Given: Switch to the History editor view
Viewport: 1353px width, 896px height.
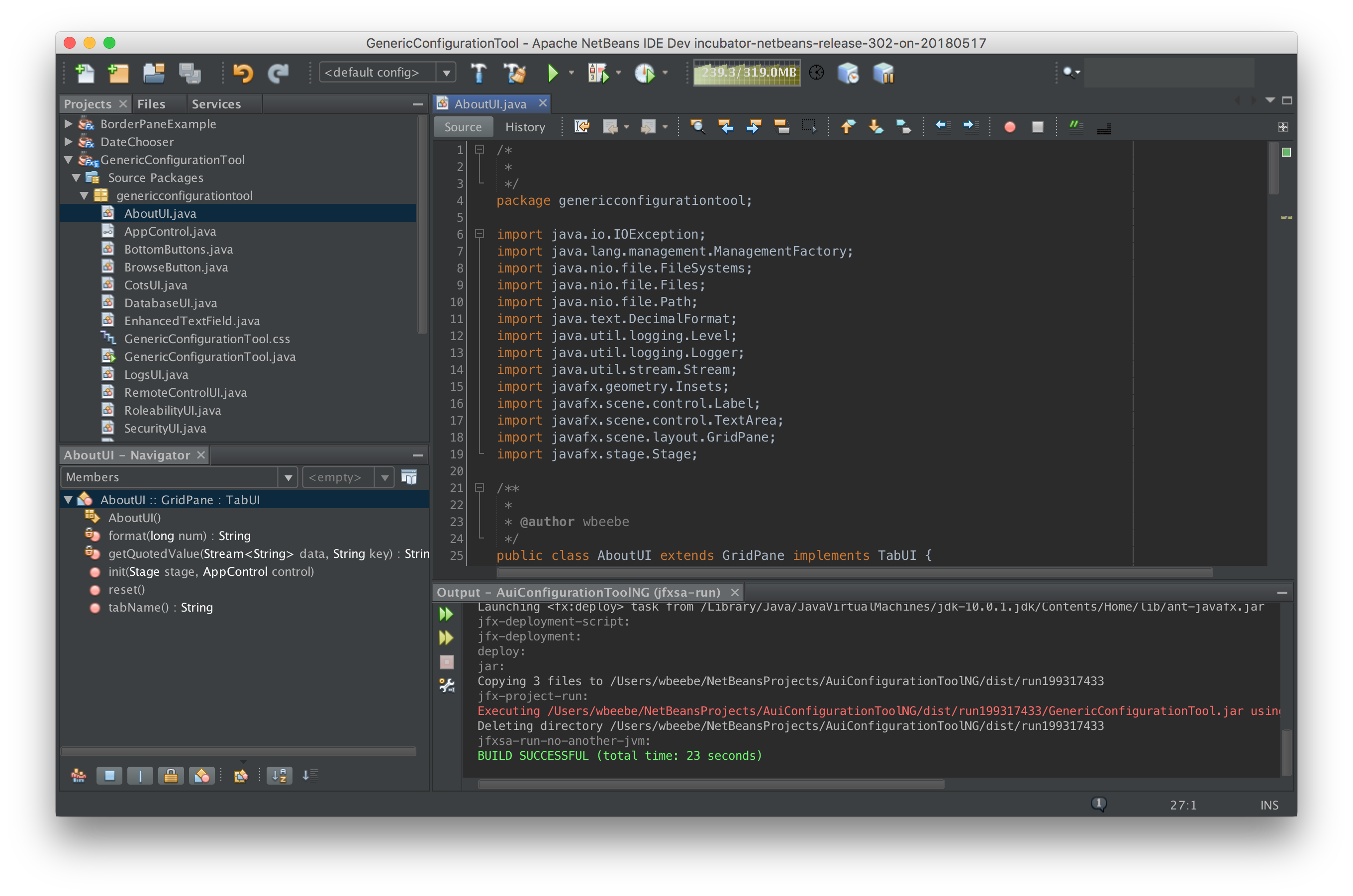Looking at the screenshot, I should (525, 127).
